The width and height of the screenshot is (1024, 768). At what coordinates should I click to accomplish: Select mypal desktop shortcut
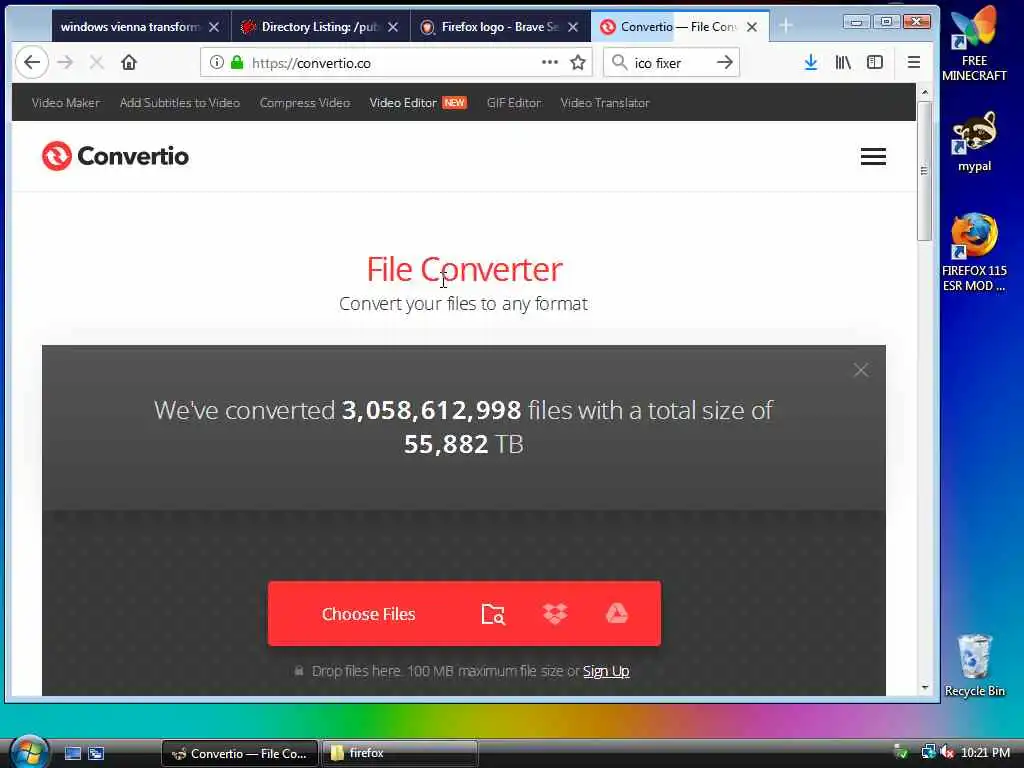click(974, 142)
